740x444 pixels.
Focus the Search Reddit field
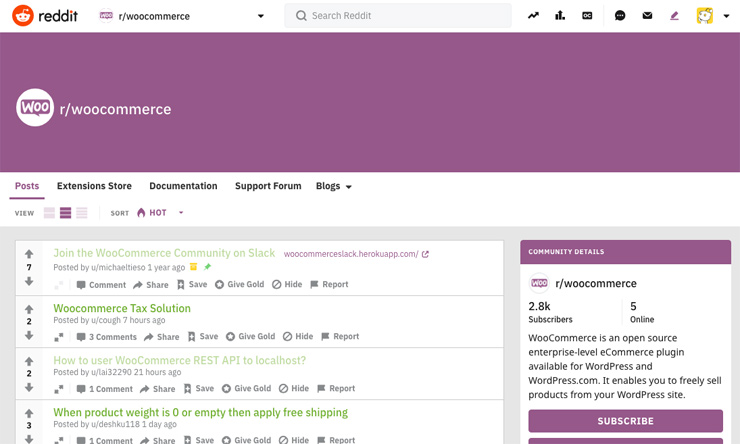(x=397, y=16)
